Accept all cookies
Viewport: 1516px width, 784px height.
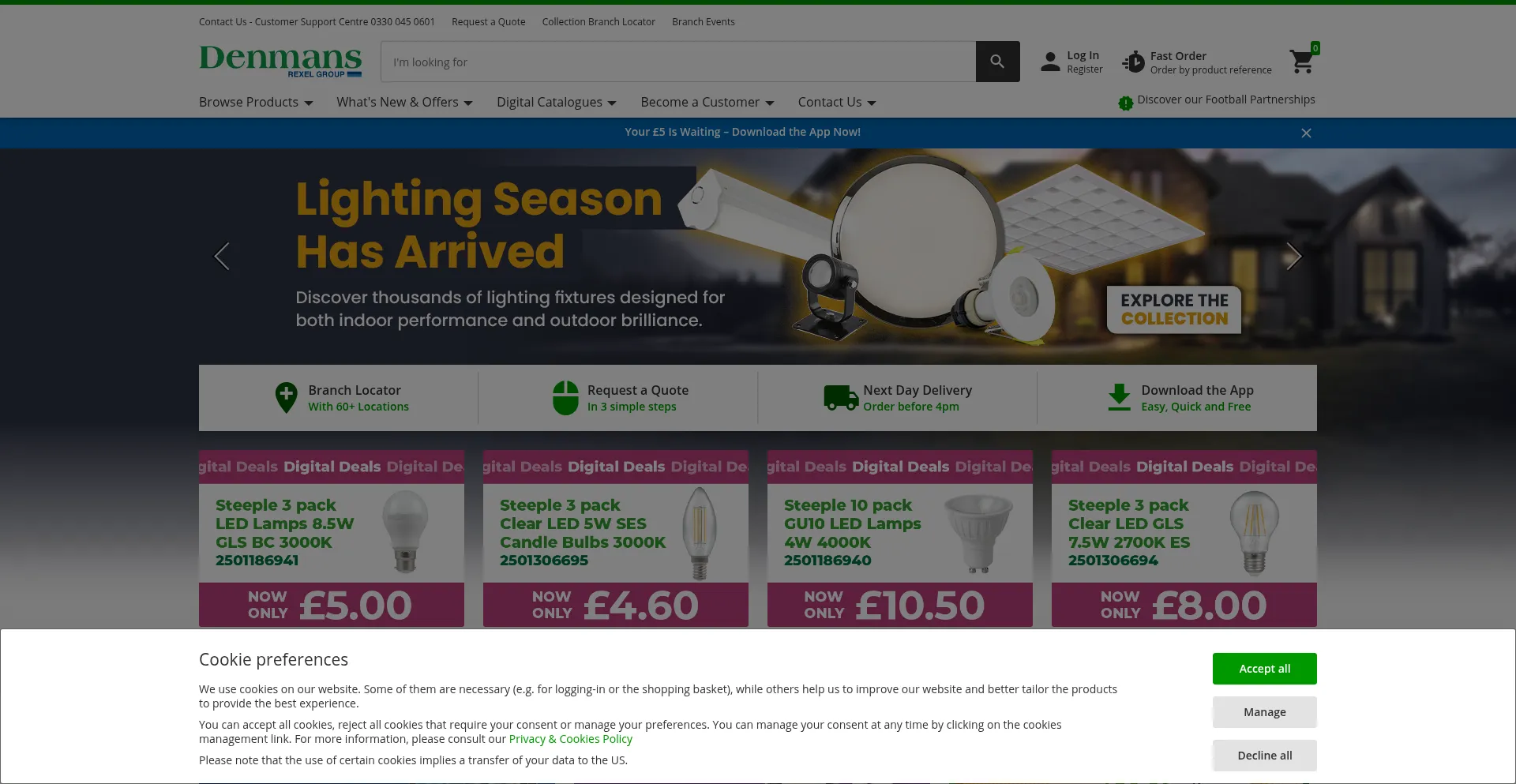click(1264, 669)
